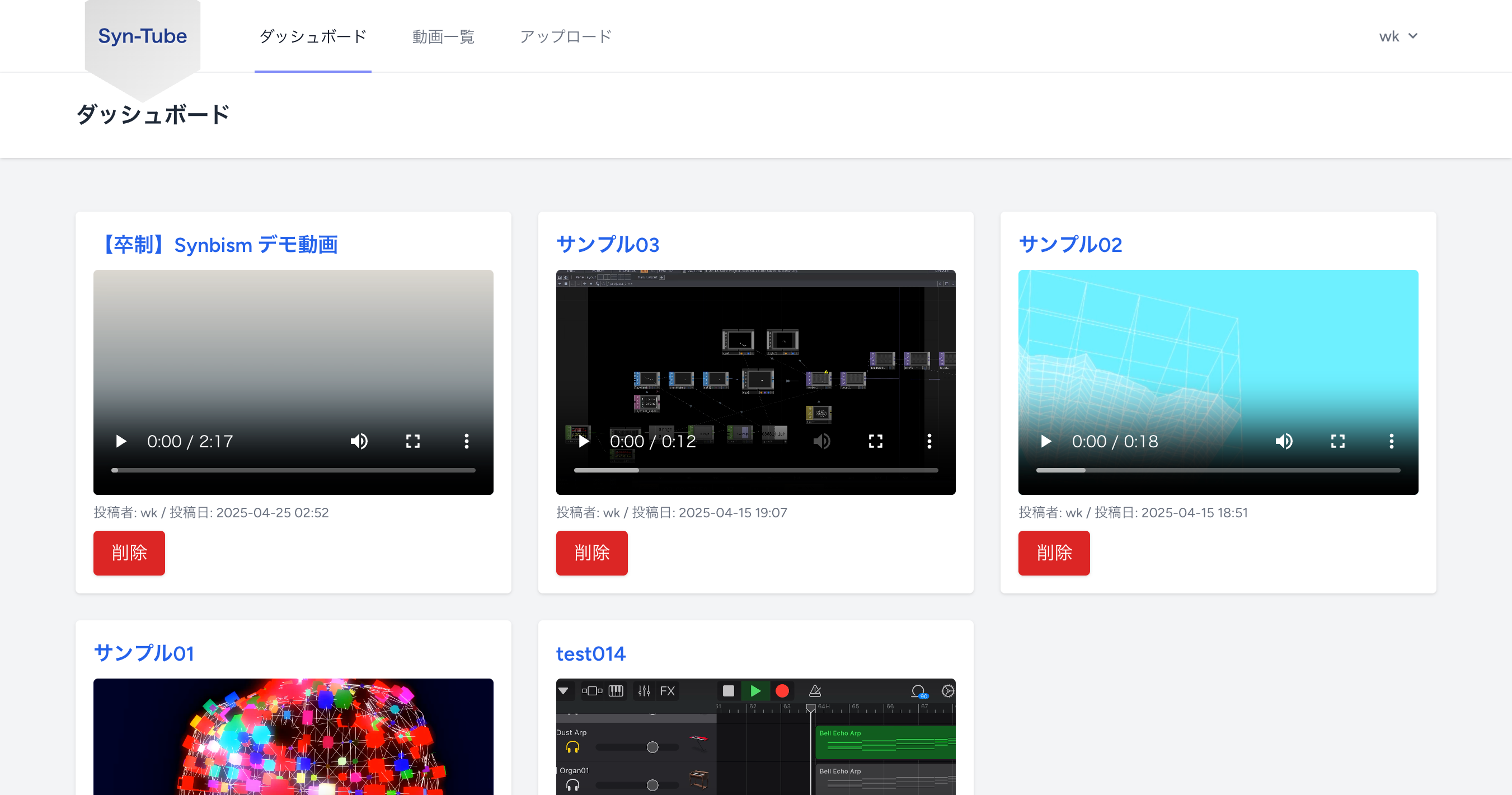The width and height of the screenshot is (1512, 795).
Task: Delete the サンプル02 video
Action: tap(1054, 553)
